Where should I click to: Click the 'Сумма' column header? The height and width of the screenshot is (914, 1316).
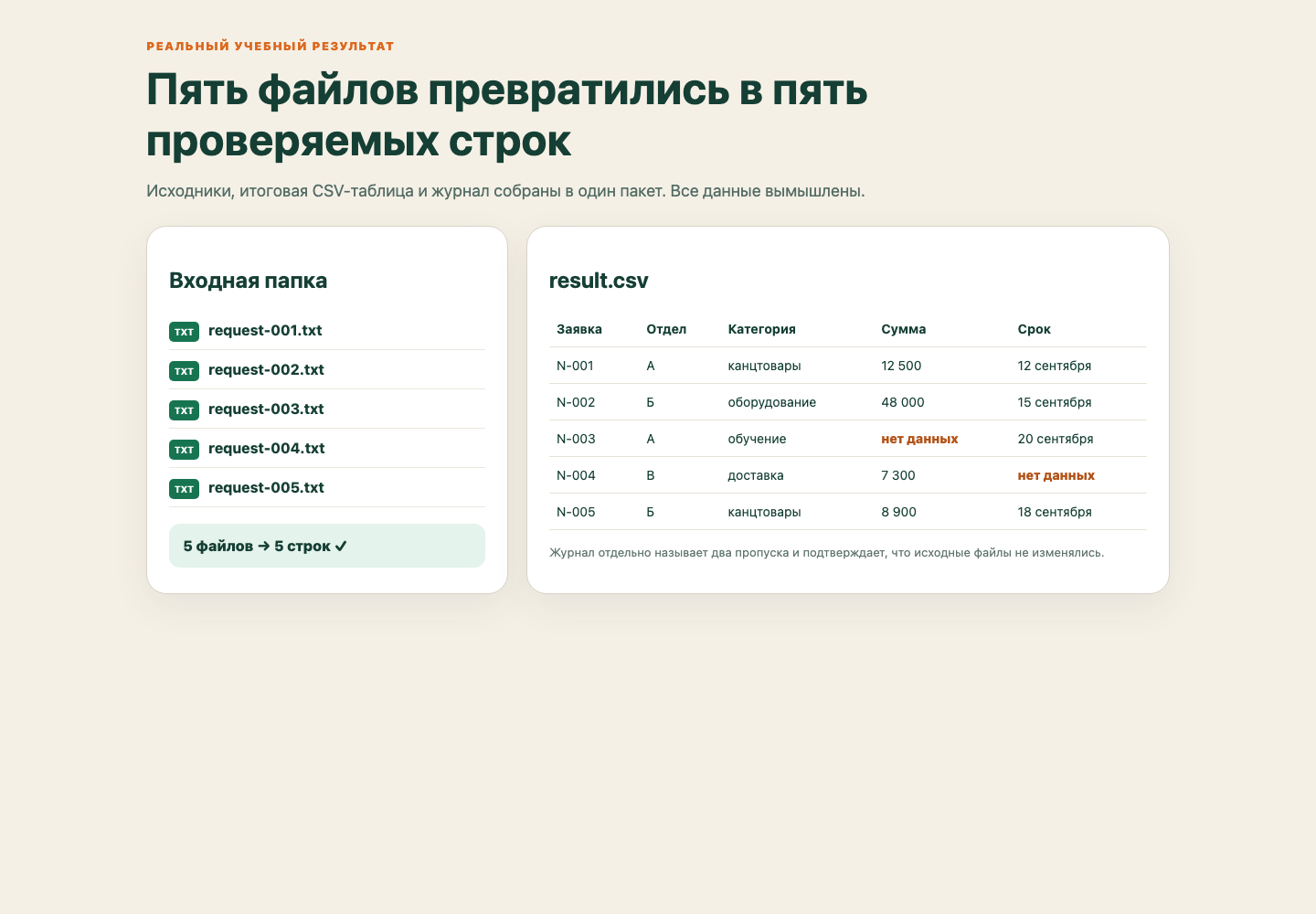pos(904,329)
